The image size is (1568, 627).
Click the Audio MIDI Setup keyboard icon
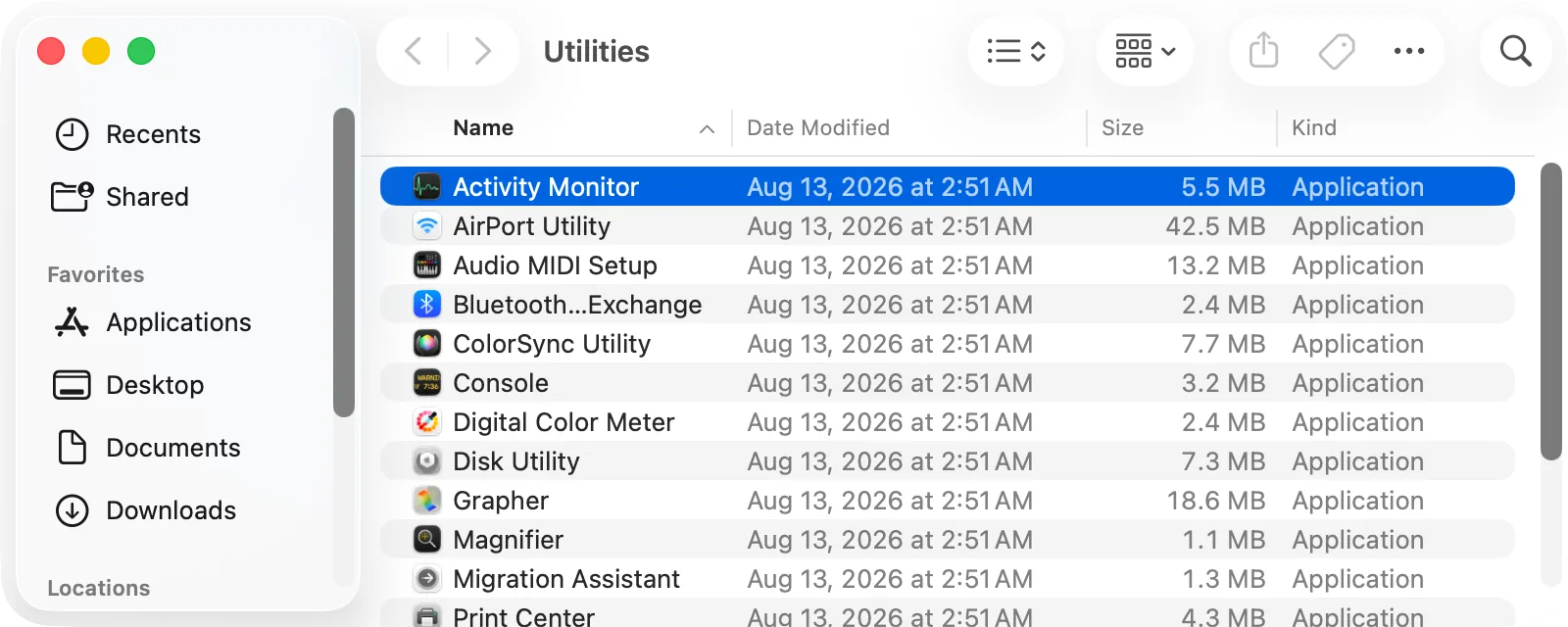pos(426,265)
